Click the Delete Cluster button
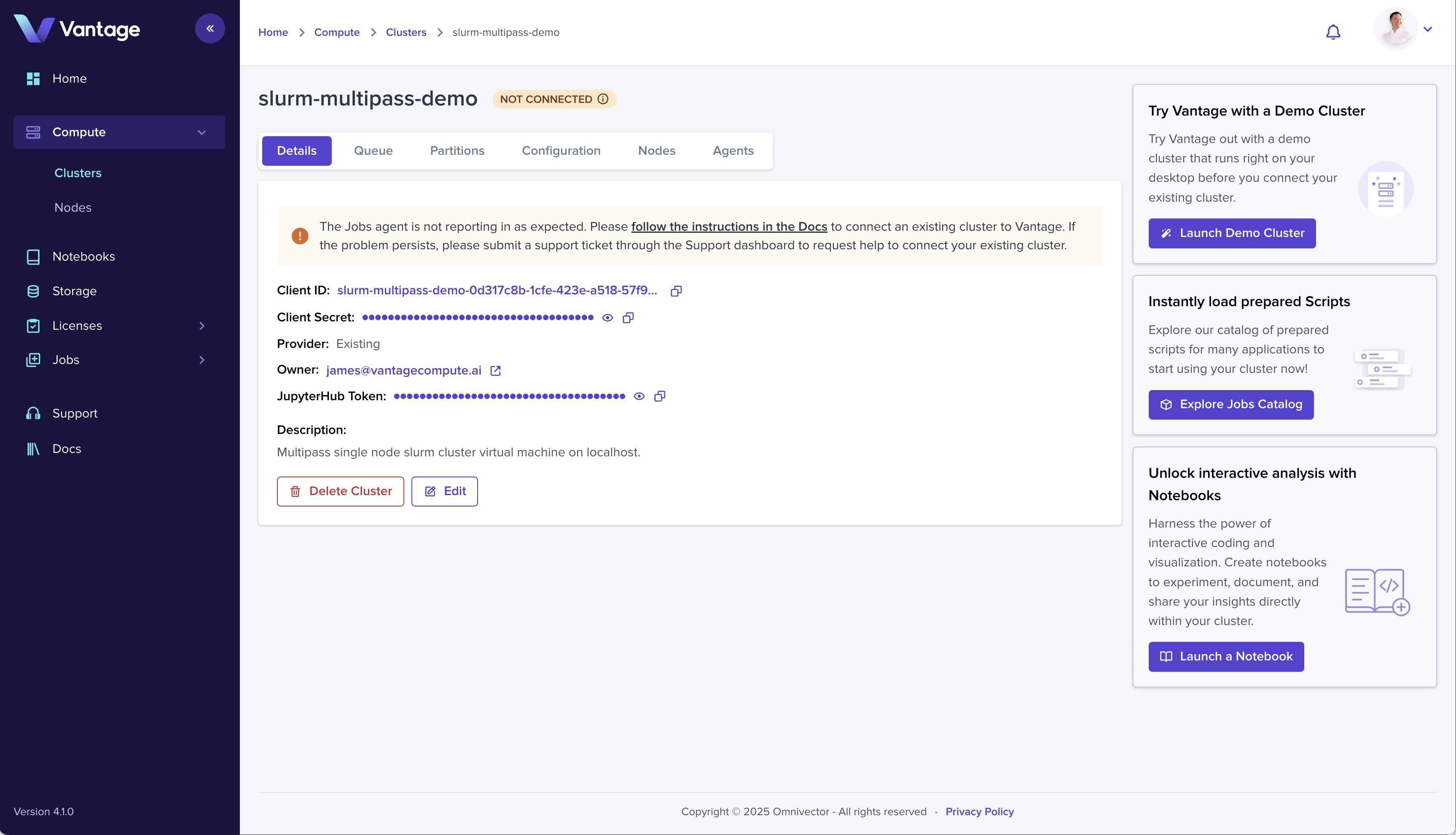Viewport: 1456px width, 835px height. [341, 491]
